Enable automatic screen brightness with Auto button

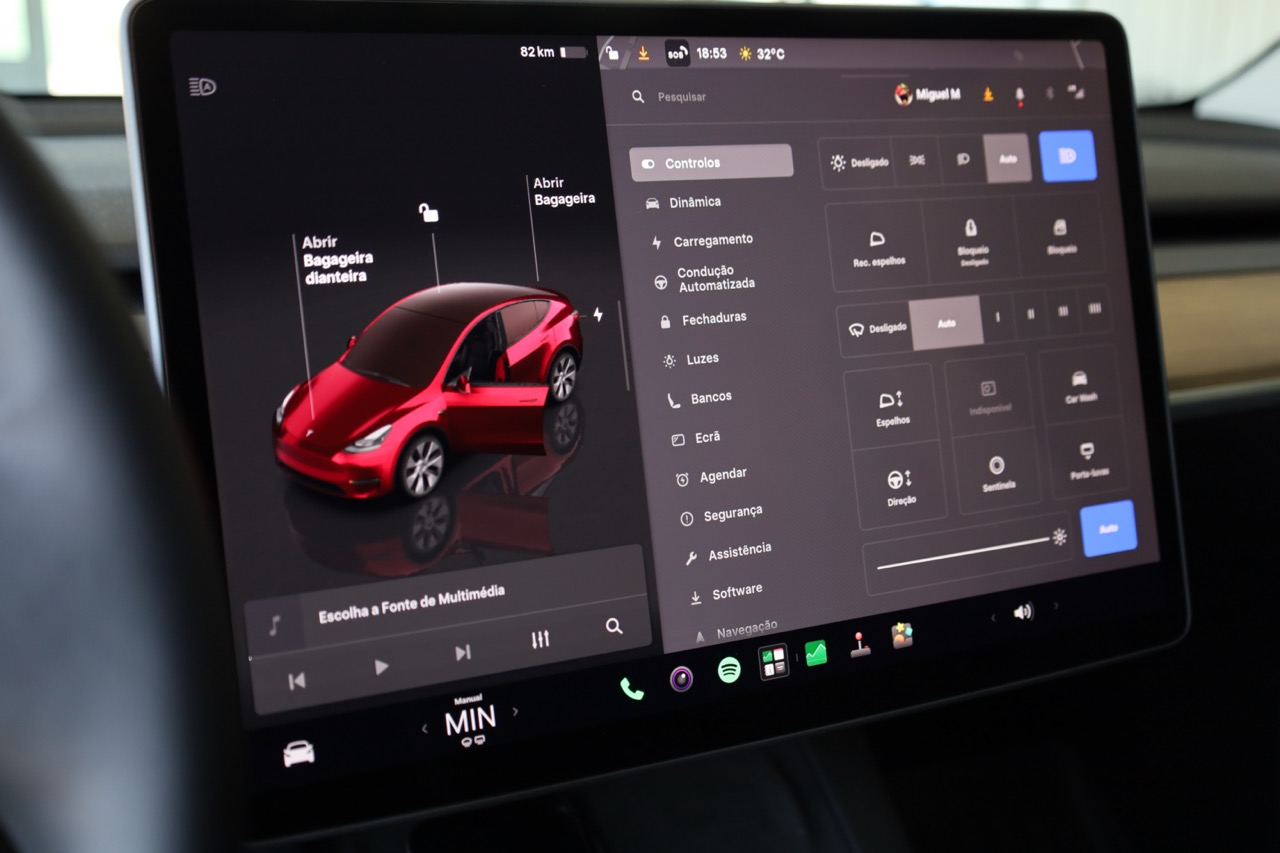1109,528
